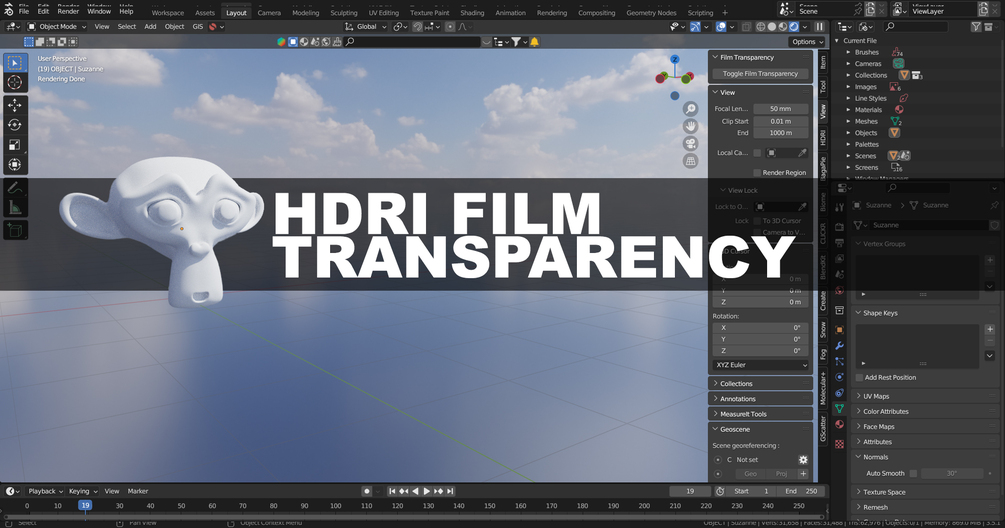This screenshot has height=528, width=1005.
Task: Select solid viewport shading mode
Action: (x=772, y=27)
